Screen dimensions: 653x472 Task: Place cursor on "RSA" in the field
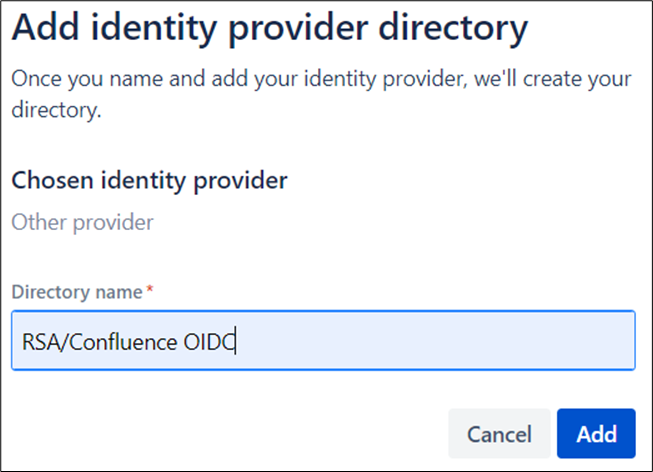[x=39, y=342]
